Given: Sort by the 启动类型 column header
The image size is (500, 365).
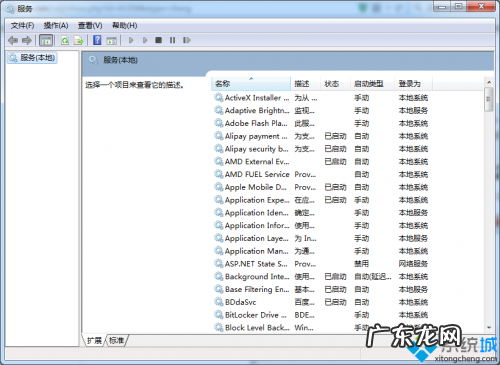Looking at the screenshot, I should click(x=372, y=84).
